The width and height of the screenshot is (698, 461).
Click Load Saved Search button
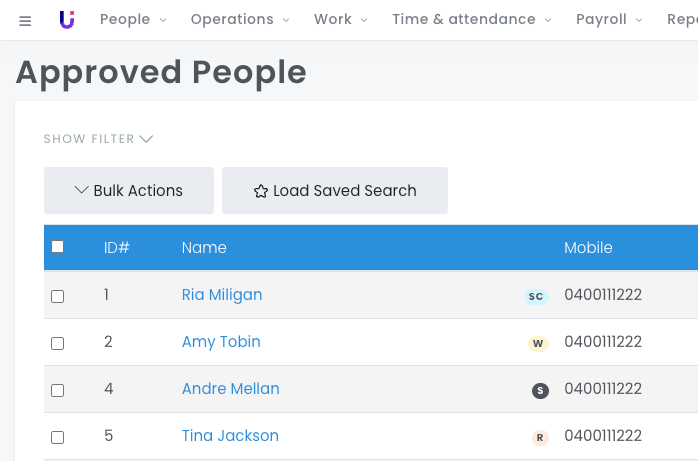(335, 190)
